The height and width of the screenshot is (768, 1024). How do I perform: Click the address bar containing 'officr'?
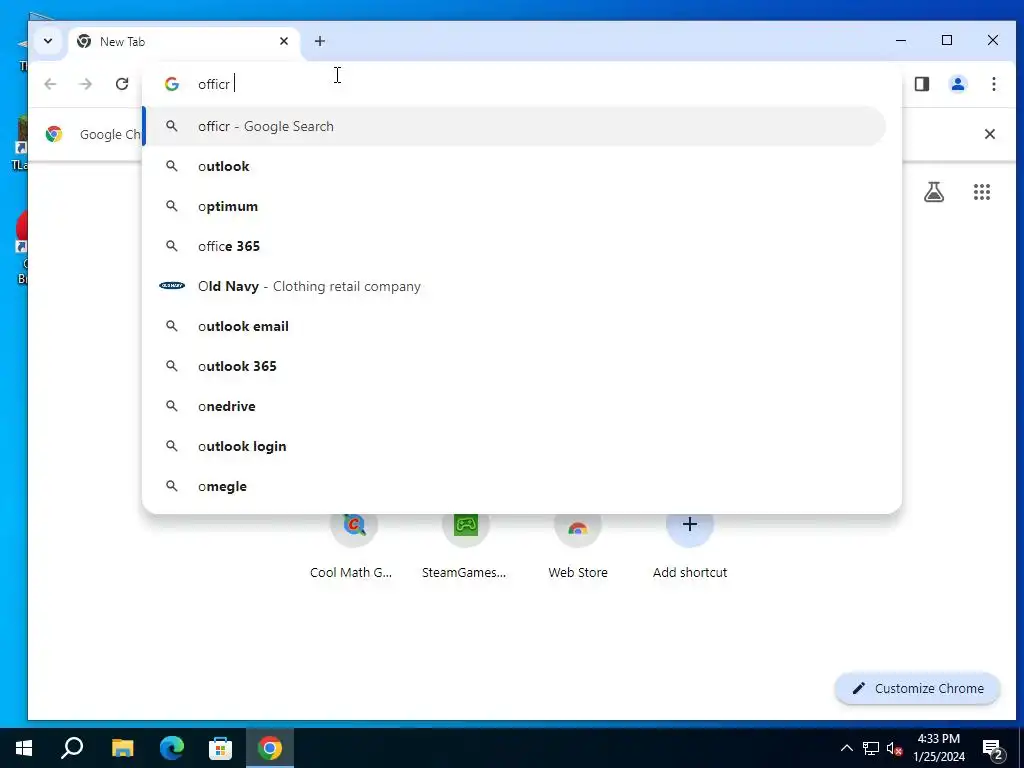click(521, 84)
